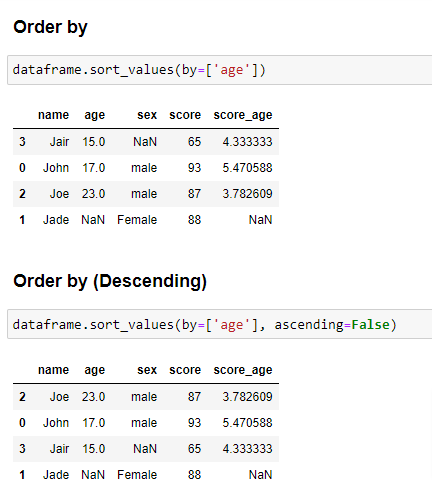Click the 'Jade' cell in the descending table
The height and width of the screenshot is (497, 432).
(56, 475)
